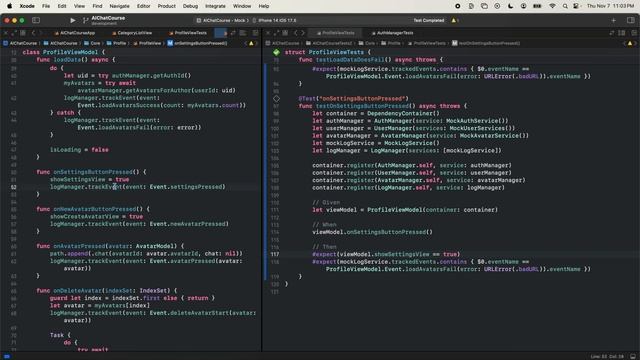Click the Test Completed activity status
Viewport: 640px width, 360px height.
pos(429,20)
